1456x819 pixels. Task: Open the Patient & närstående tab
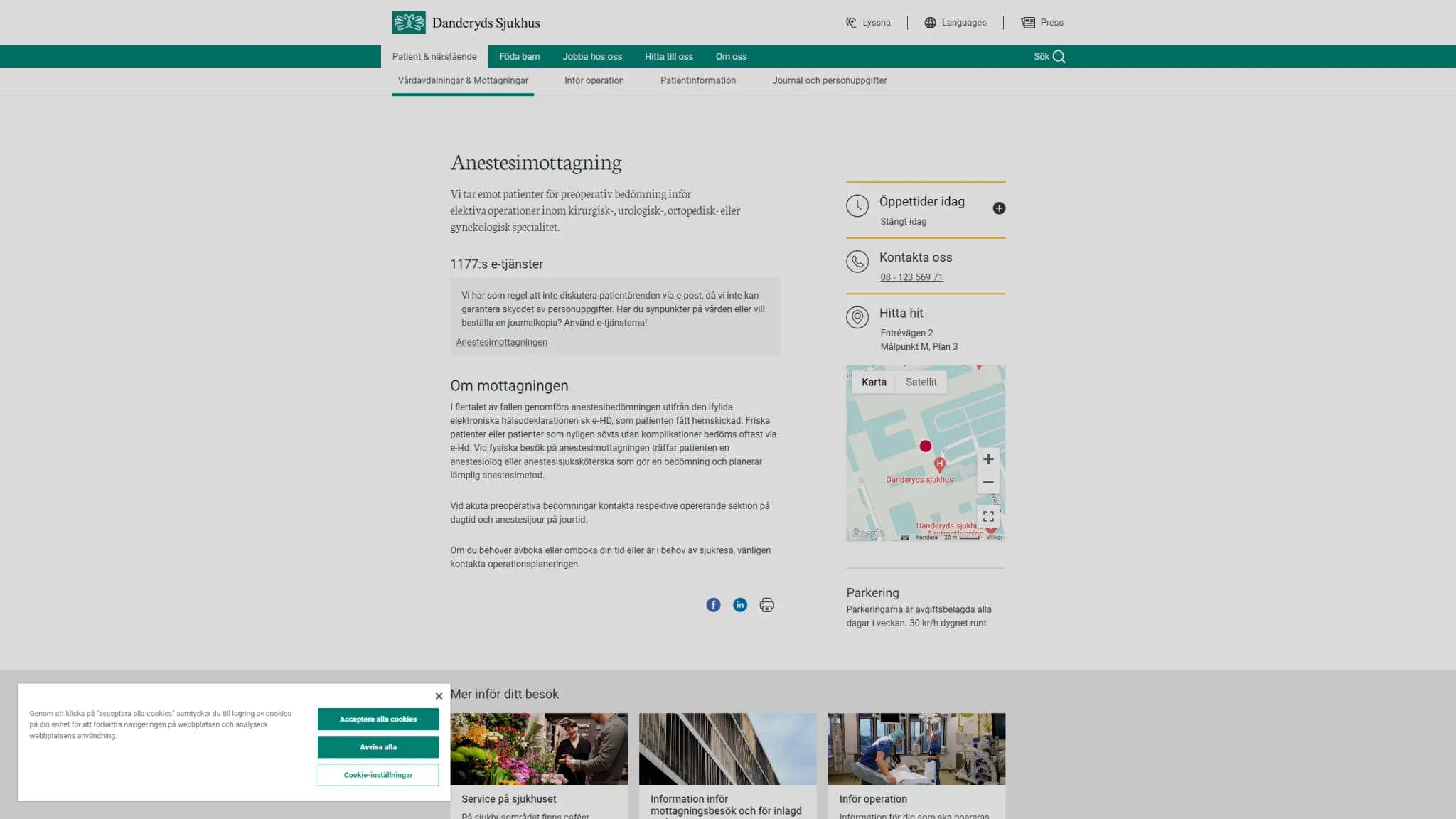pos(434,57)
